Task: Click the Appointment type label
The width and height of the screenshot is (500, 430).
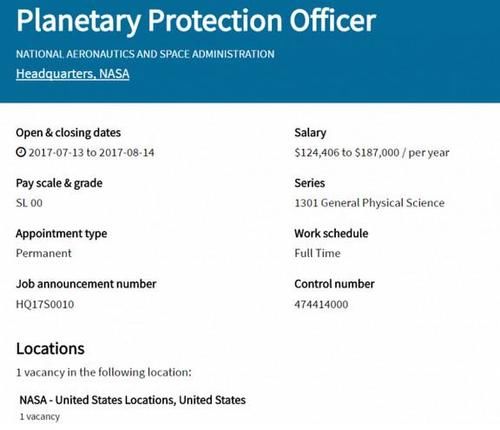Action: 61,234
